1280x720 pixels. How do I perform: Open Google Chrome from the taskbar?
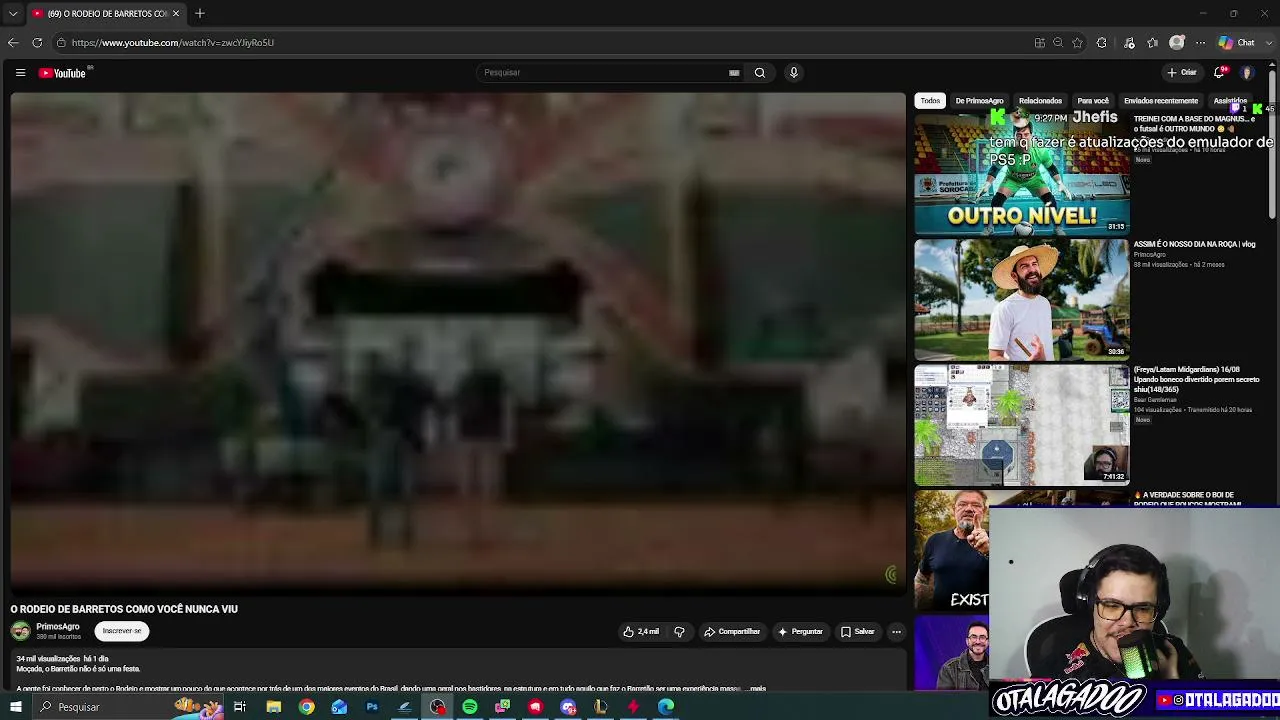point(307,707)
